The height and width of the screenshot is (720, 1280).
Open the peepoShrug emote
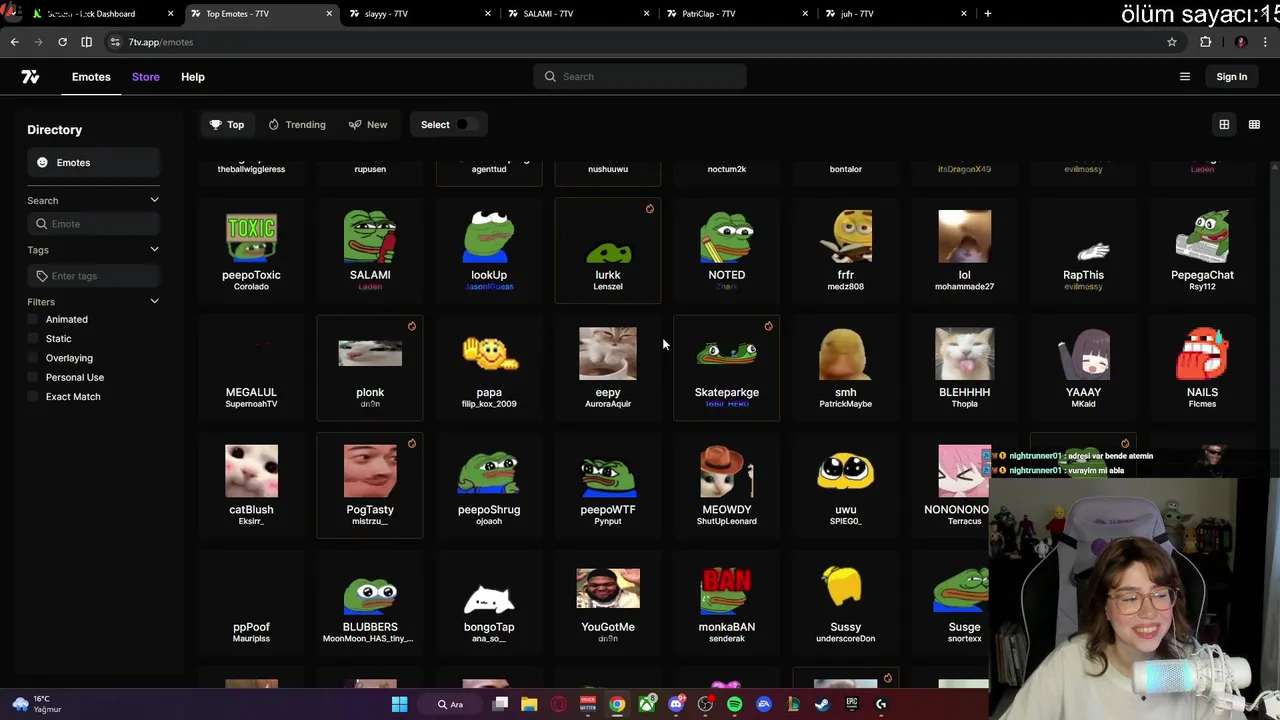(x=489, y=485)
